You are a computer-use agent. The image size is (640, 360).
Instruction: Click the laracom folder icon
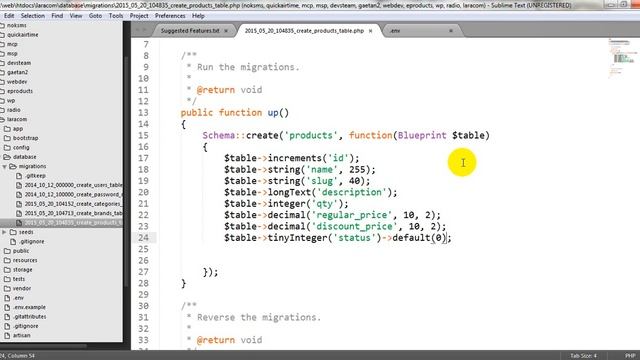pyautogui.click(x=2, y=119)
